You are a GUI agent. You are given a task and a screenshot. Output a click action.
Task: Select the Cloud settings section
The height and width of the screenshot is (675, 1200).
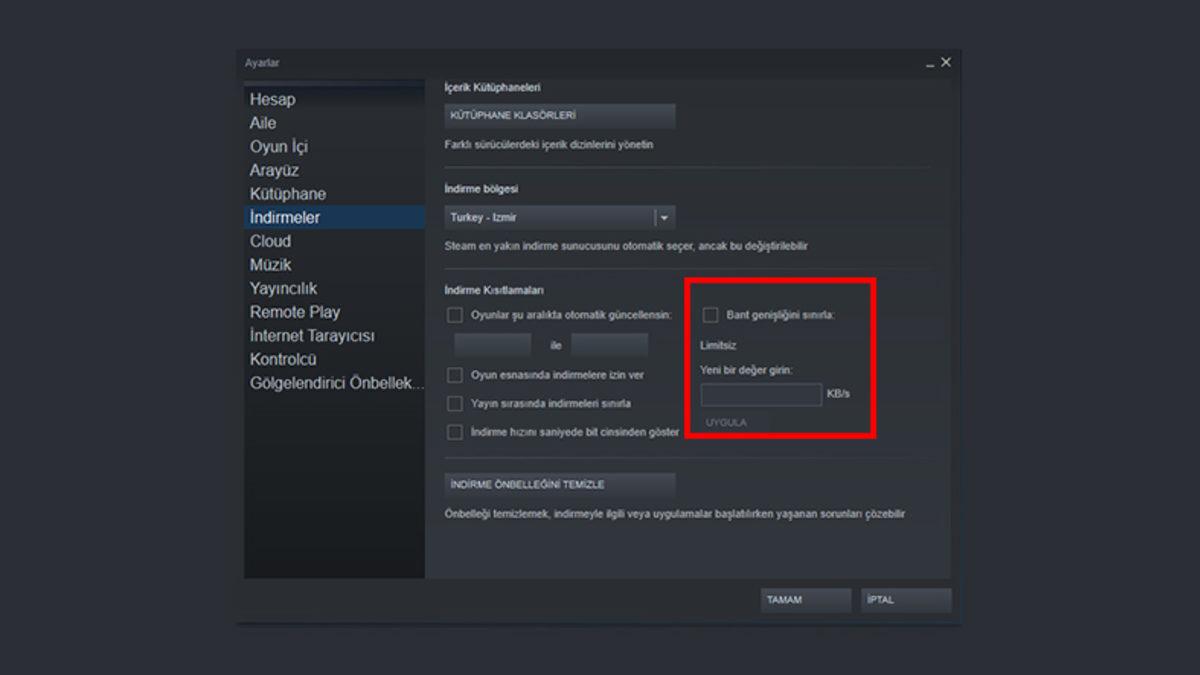pyautogui.click(x=269, y=241)
